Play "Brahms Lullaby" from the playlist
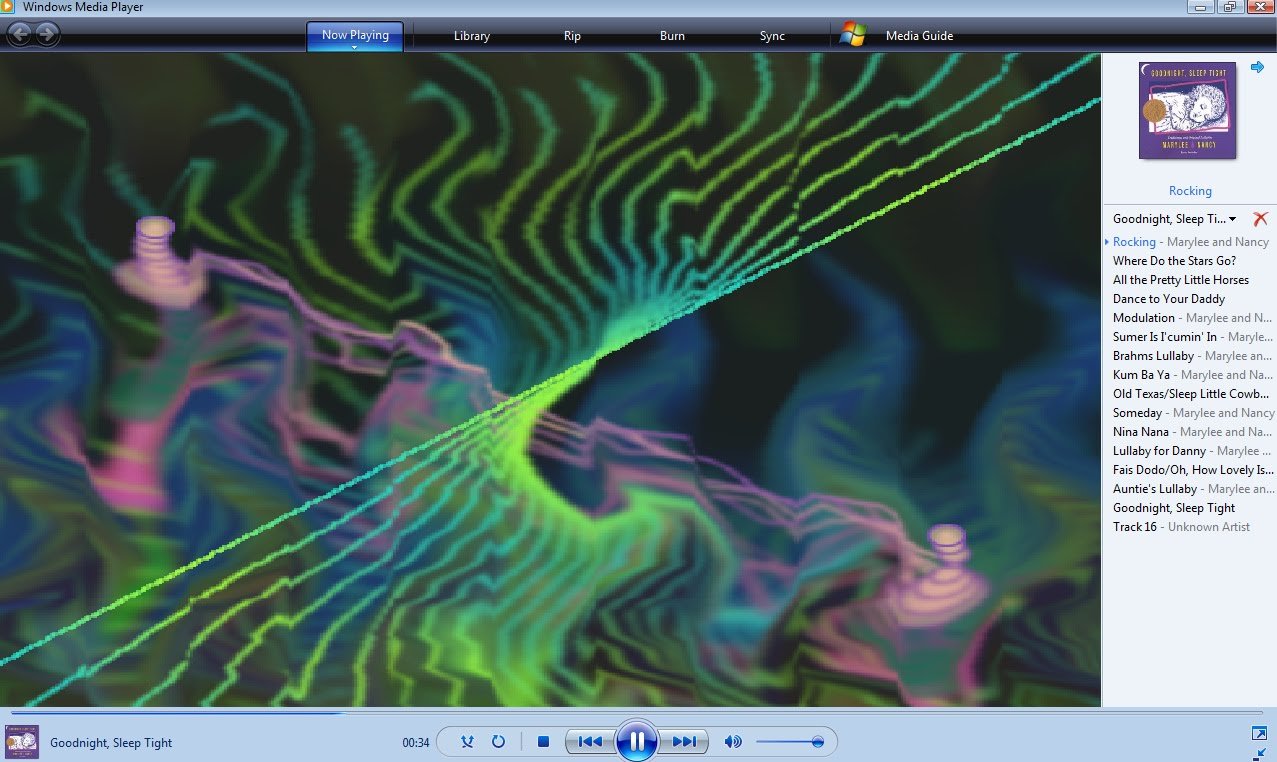This screenshot has width=1277, height=762. click(x=1153, y=356)
